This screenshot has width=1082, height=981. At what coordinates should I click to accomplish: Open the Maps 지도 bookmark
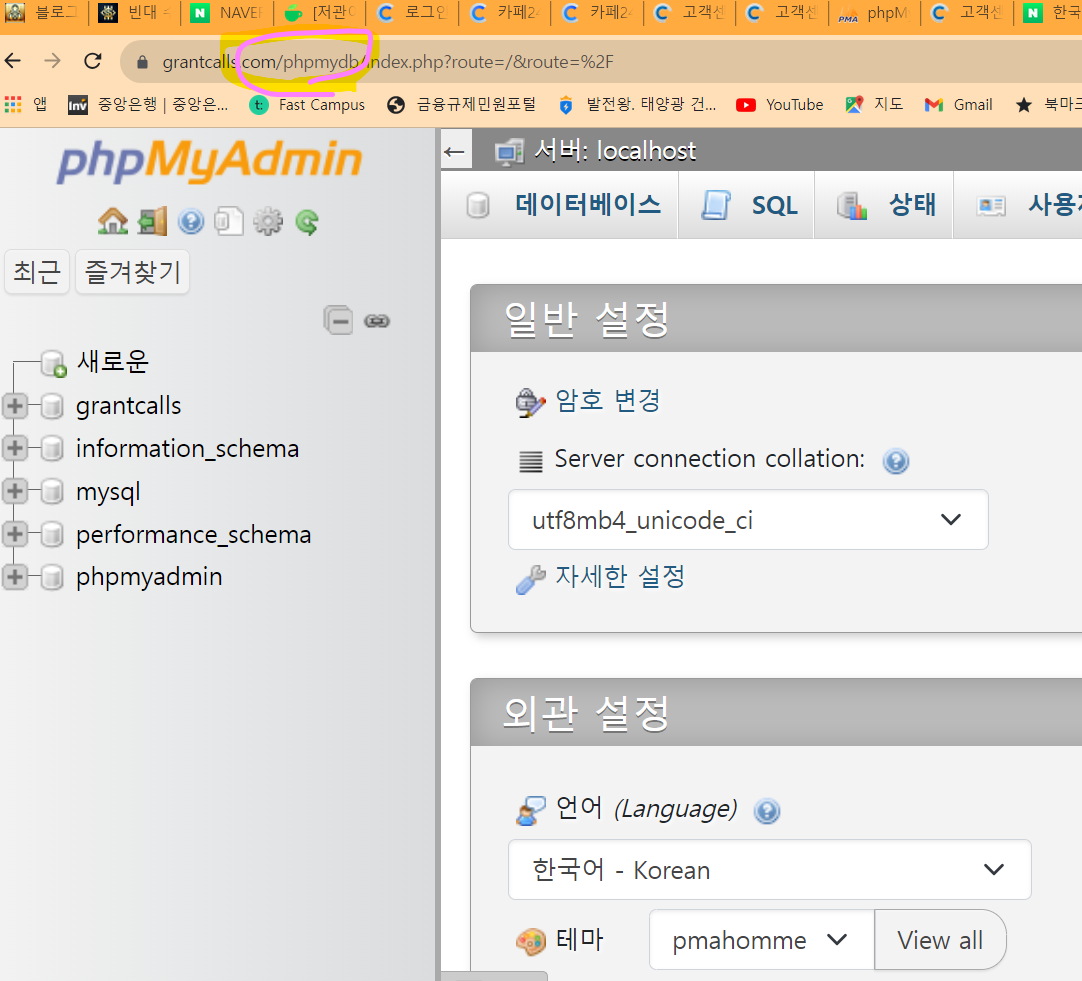(x=874, y=104)
